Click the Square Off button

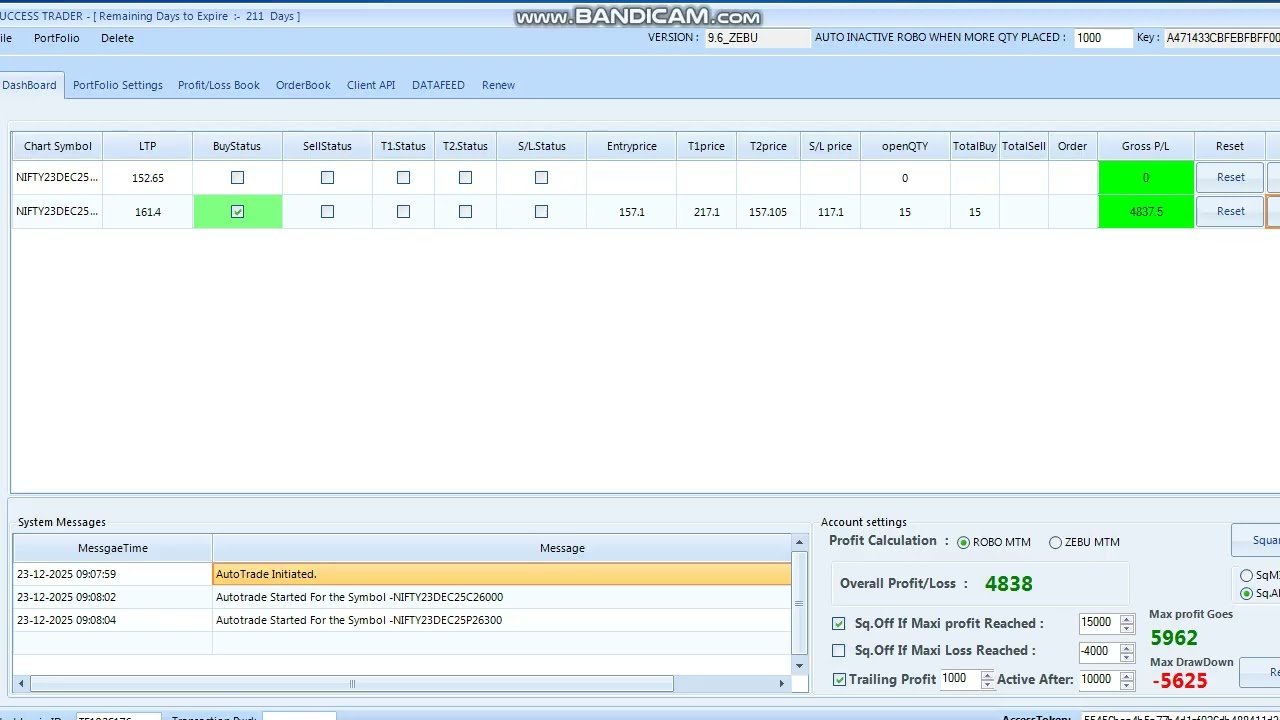point(1260,540)
